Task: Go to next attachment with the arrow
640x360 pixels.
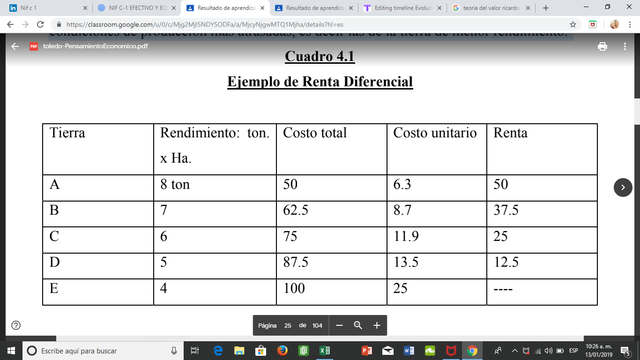Action: pos(623,187)
